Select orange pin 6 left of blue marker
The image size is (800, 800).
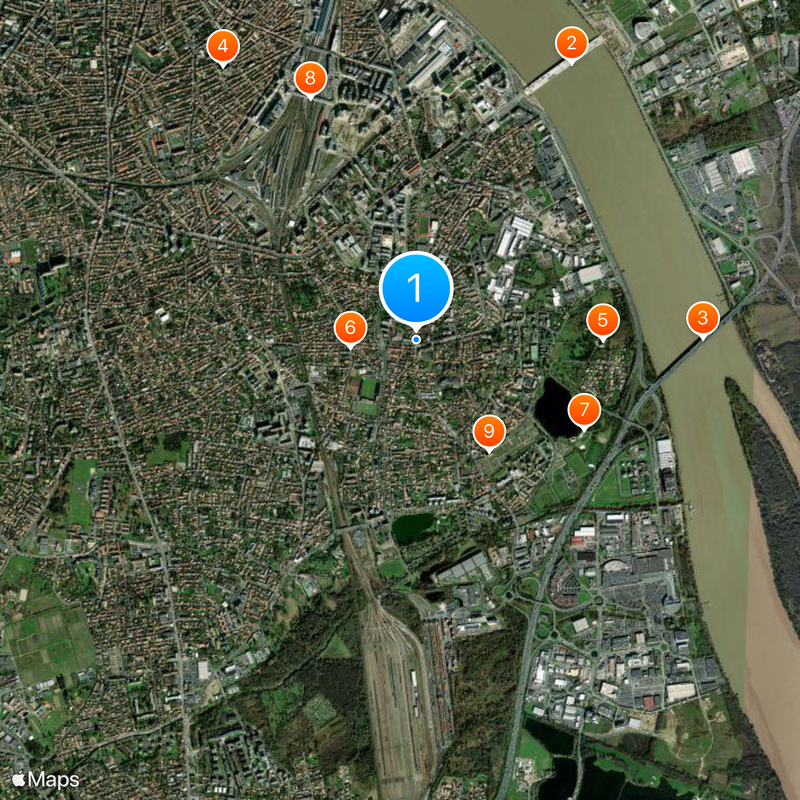(x=351, y=328)
